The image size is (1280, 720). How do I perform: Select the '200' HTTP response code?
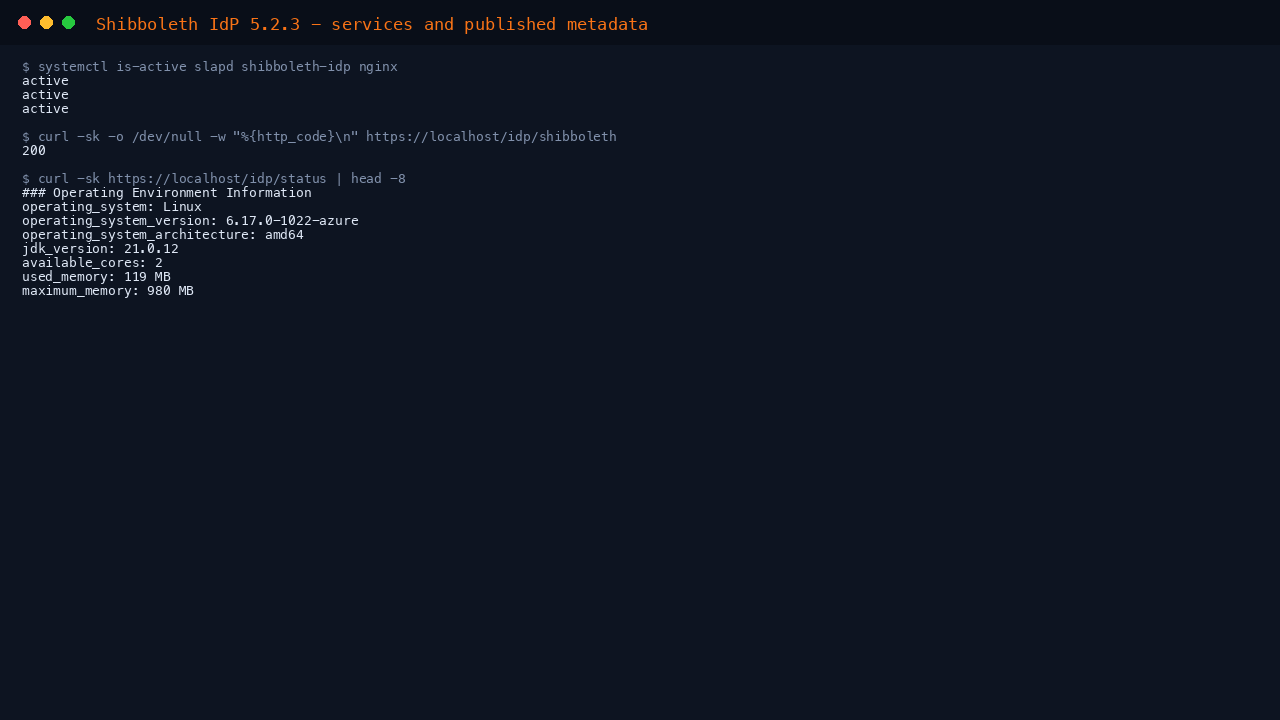[34, 151]
